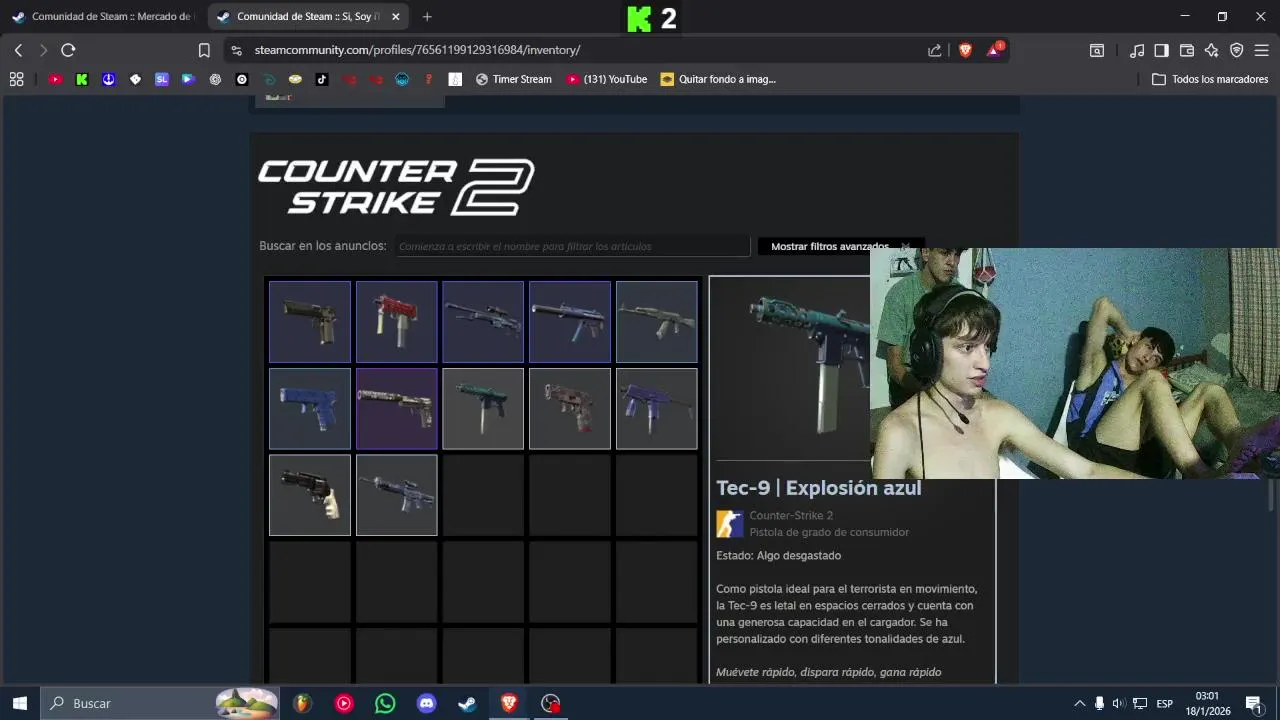The image size is (1280, 720).
Task: Open Brave music playlist icon
Action: point(1137,50)
